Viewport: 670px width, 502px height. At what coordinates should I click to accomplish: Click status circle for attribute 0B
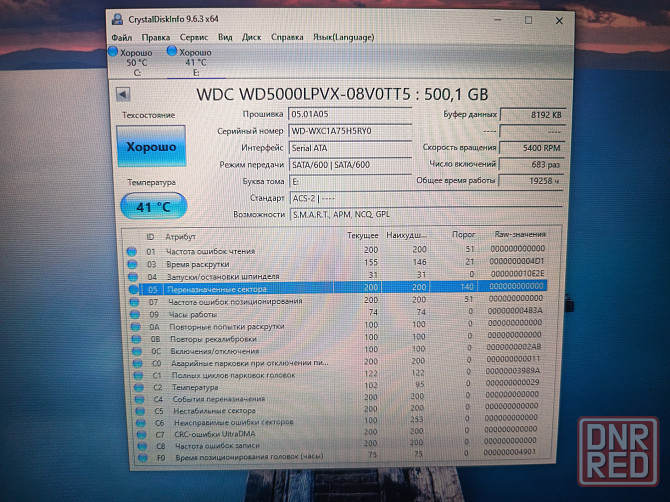click(x=136, y=339)
